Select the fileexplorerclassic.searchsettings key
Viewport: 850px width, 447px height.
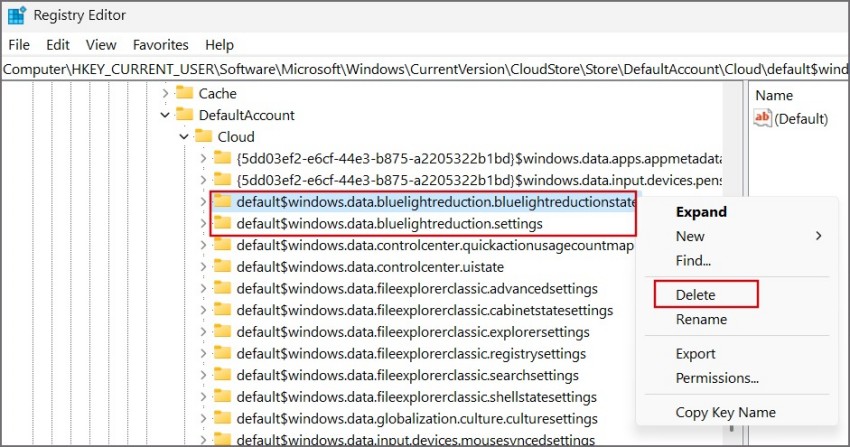[x=407, y=375]
